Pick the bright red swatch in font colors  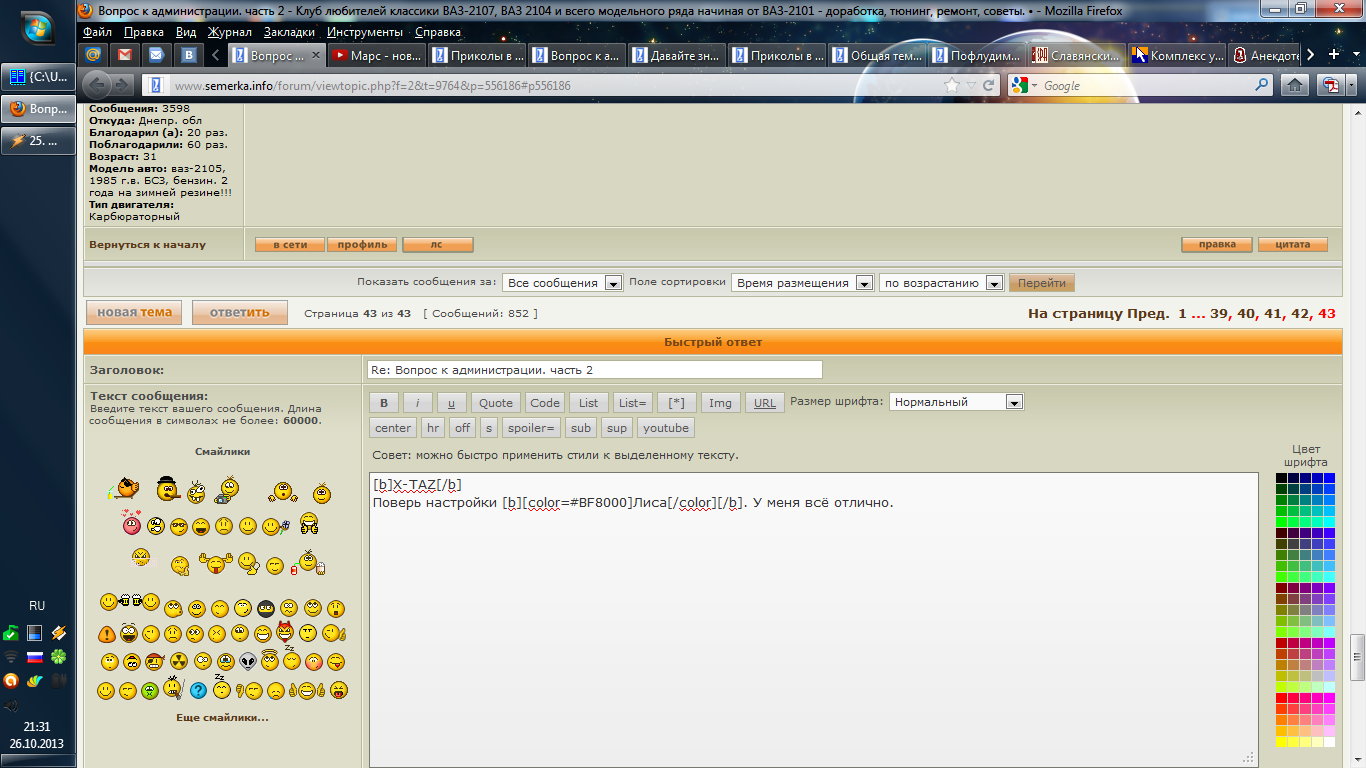click(1282, 698)
